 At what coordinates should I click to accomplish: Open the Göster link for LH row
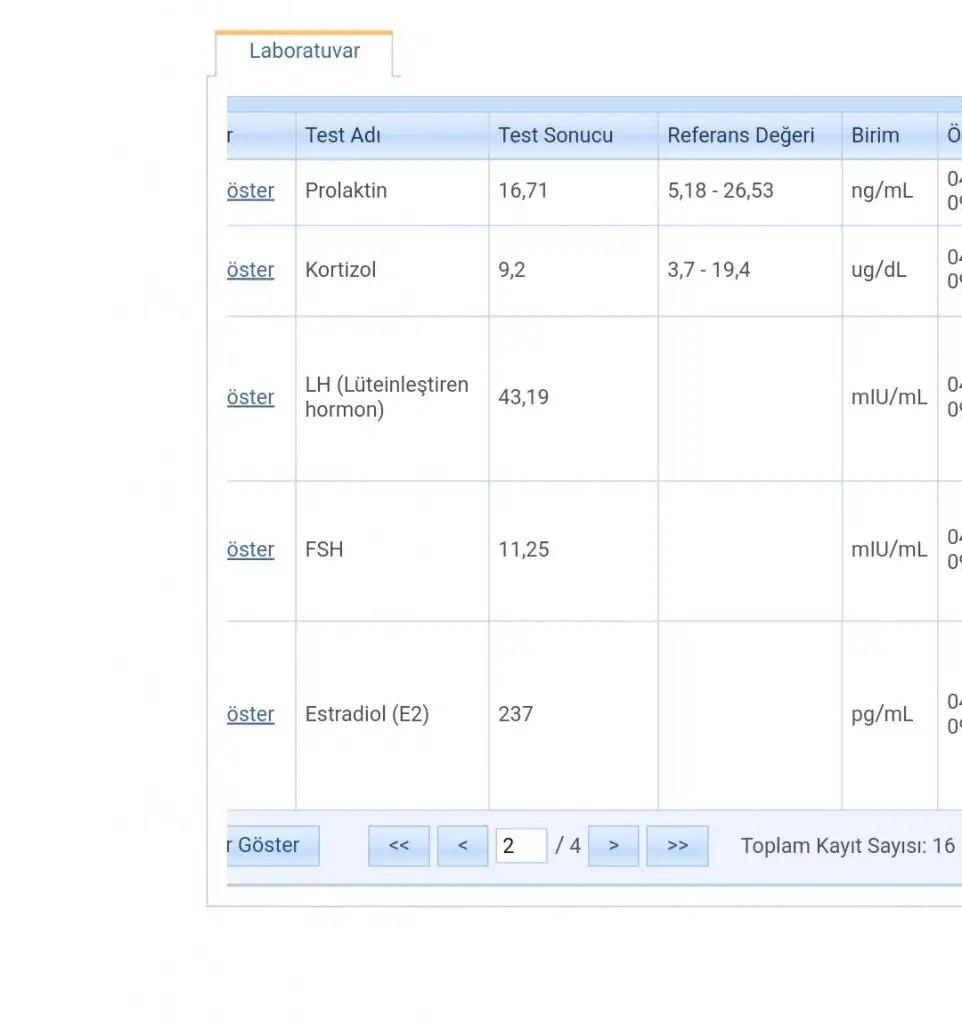coord(250,398)
